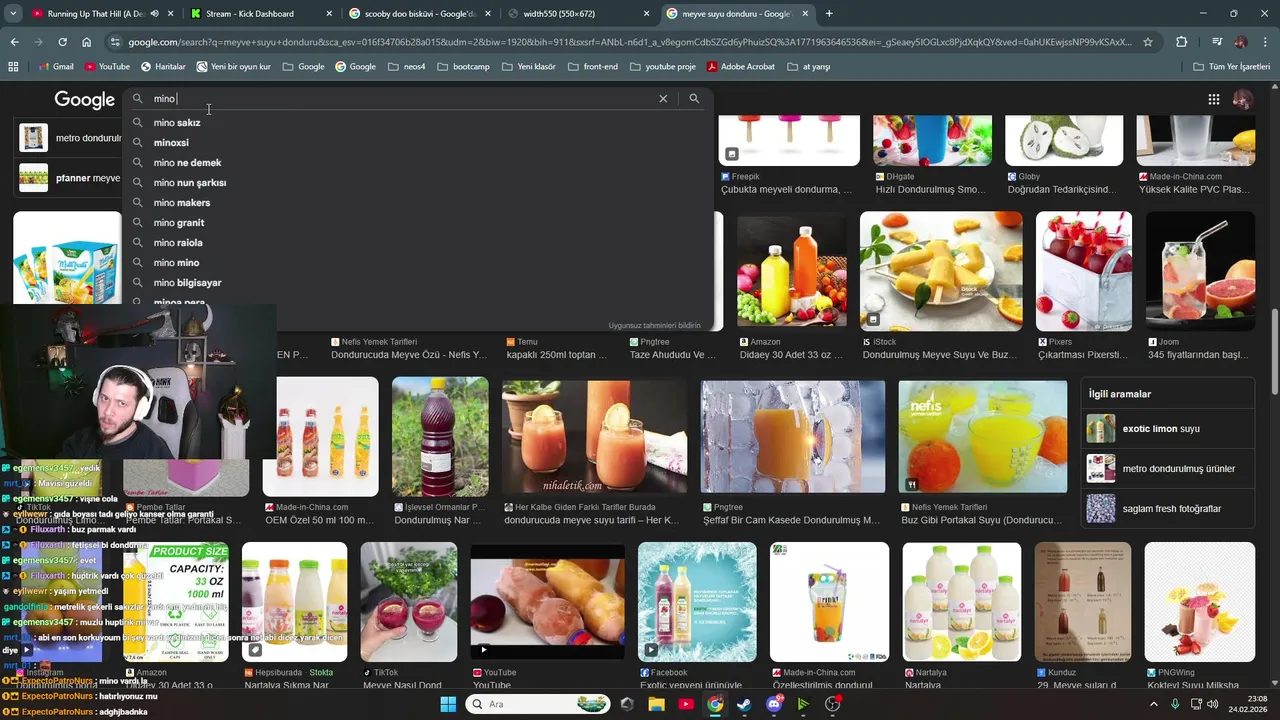Expand the at yarışı bookmark folder
Viewport: 1280px width, 720px height.
pos(809,66)
